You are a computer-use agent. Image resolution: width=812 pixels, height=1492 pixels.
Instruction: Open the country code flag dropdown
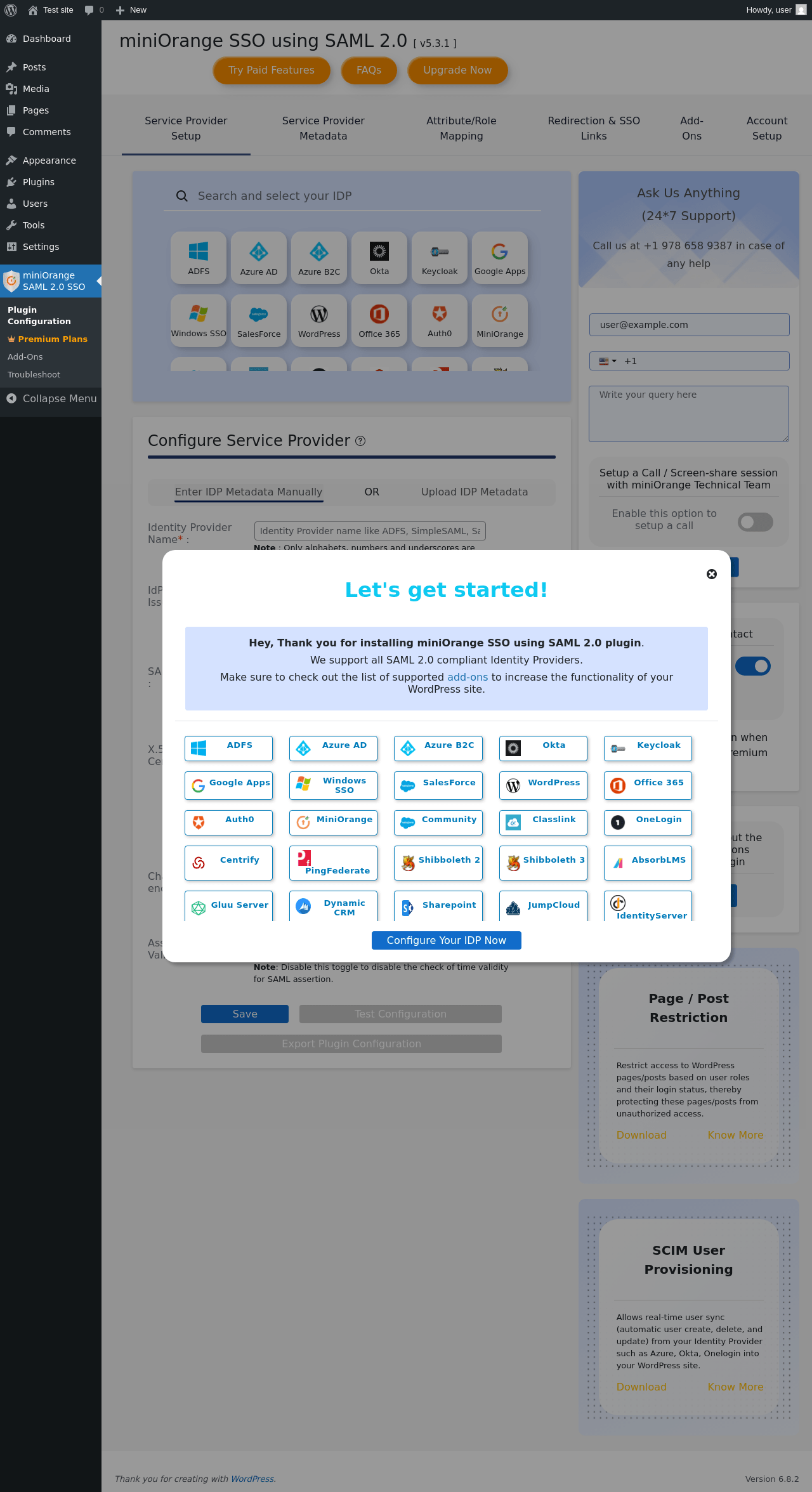607,361
